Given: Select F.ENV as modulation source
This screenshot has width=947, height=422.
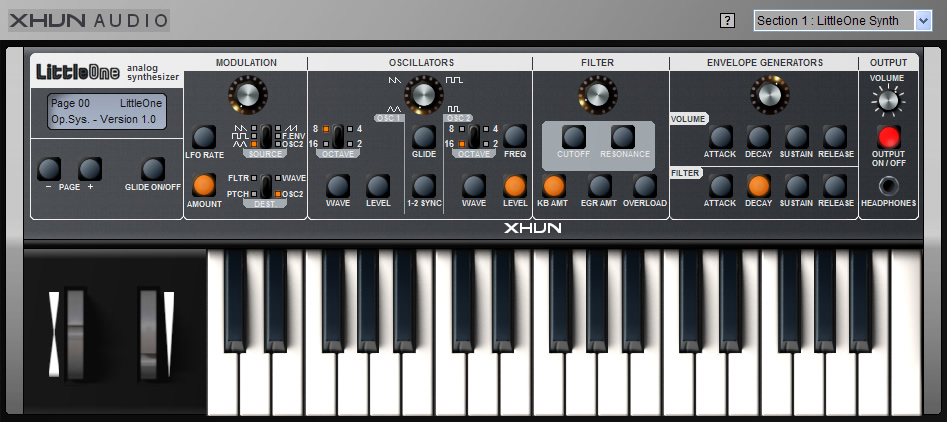Looking at the screenshot, I should pos(278,136).
